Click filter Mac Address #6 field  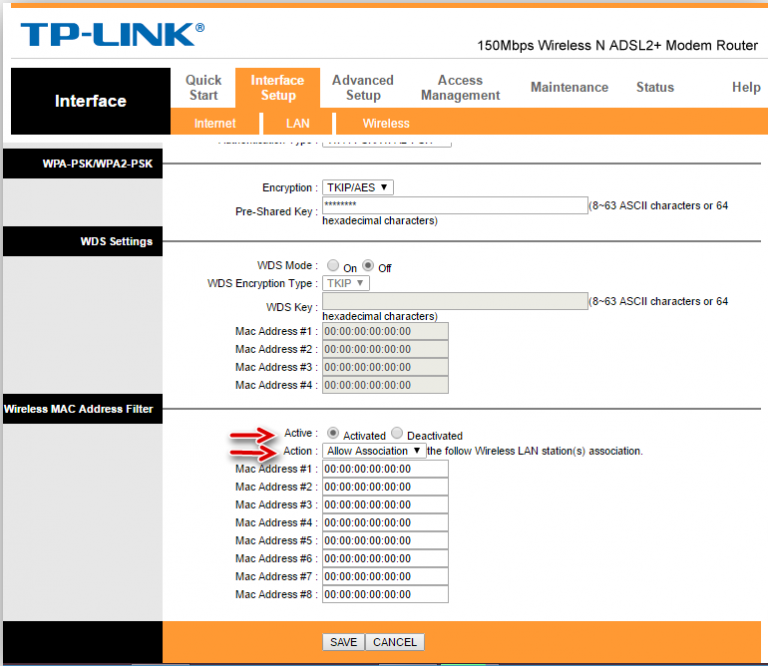coord(385,558)
